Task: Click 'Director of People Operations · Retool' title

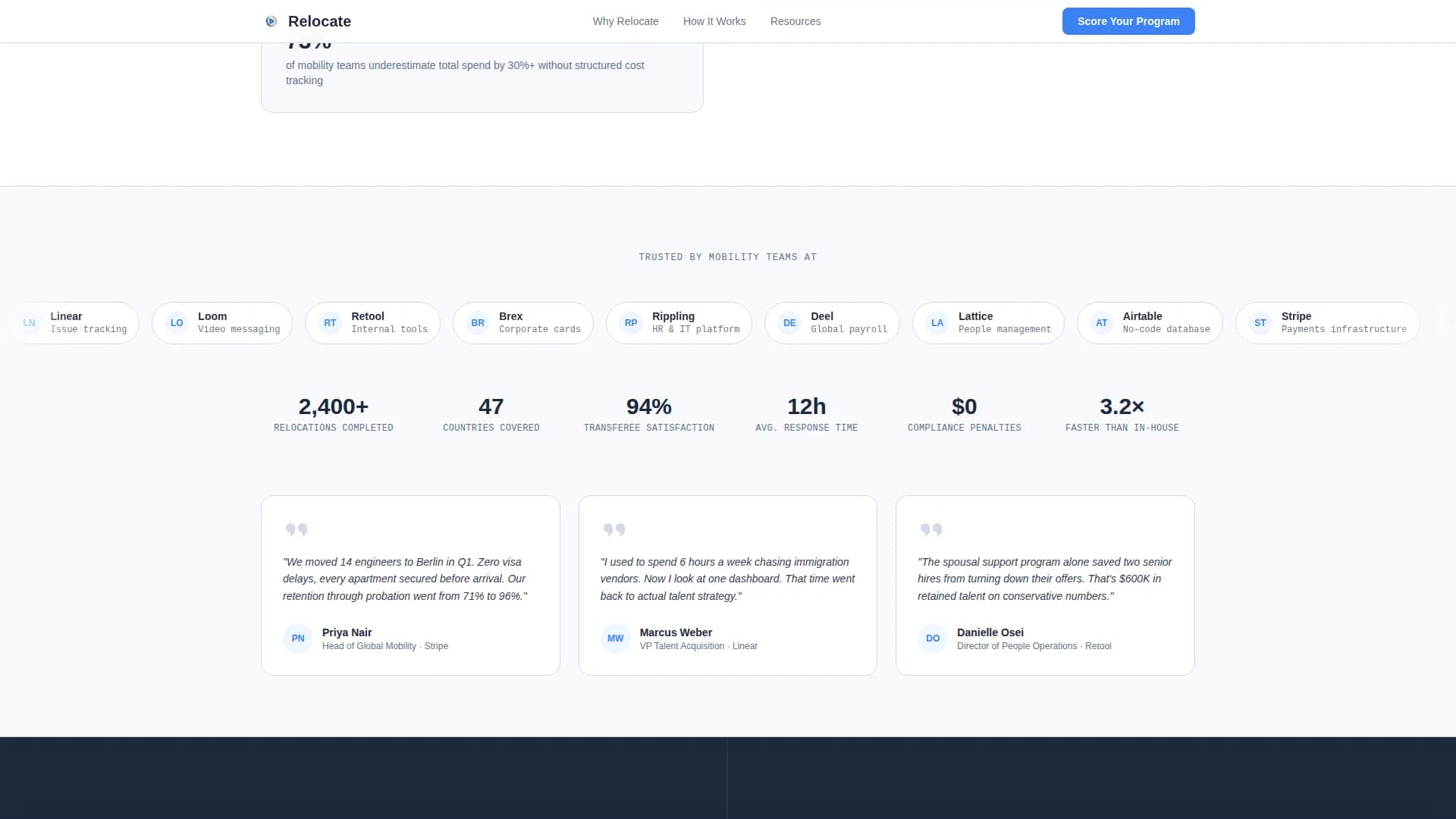Action: point(1034,646)
